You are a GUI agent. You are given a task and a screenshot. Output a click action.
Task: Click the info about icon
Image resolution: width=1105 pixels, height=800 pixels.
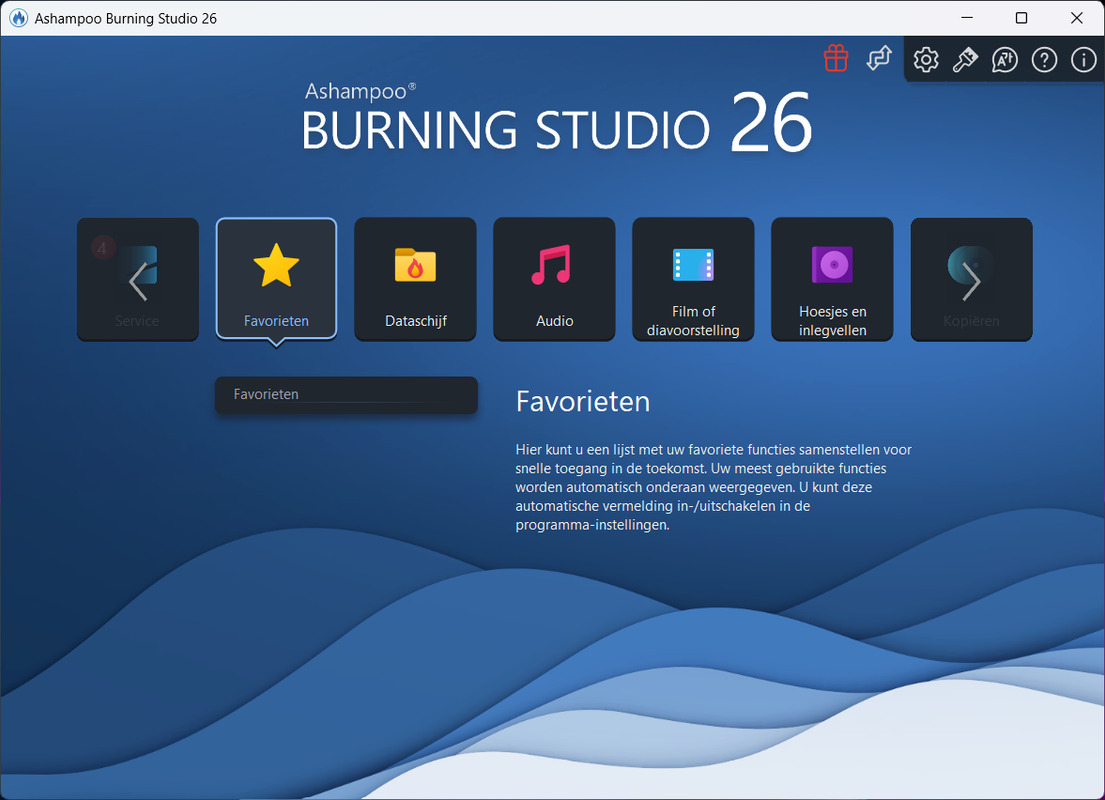click(1083, 60)
